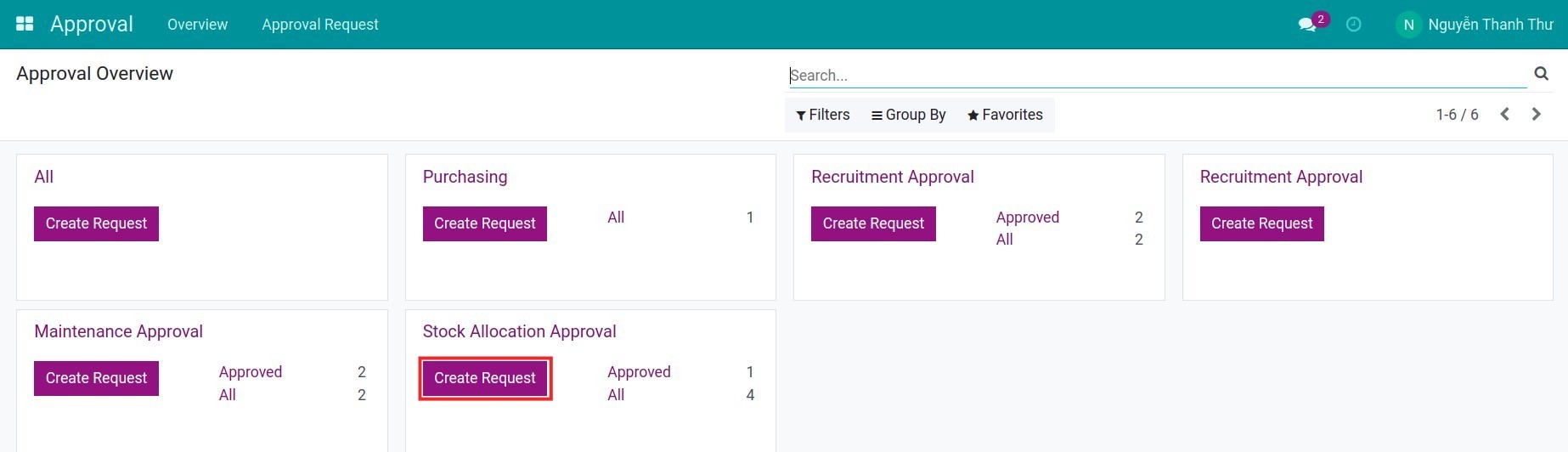Open the apps grid menu icon

click(x=25, y=24)
